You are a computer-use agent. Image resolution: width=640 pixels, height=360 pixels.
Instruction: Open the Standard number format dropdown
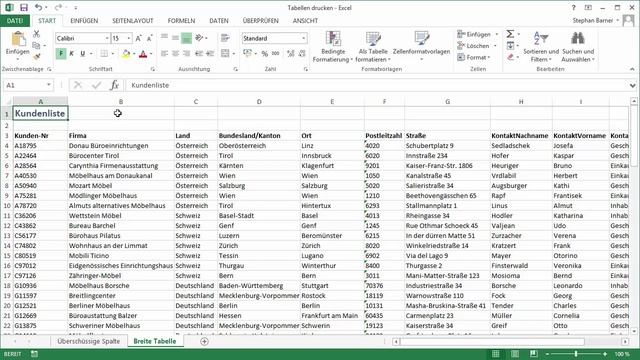click(x=304, y=38)
